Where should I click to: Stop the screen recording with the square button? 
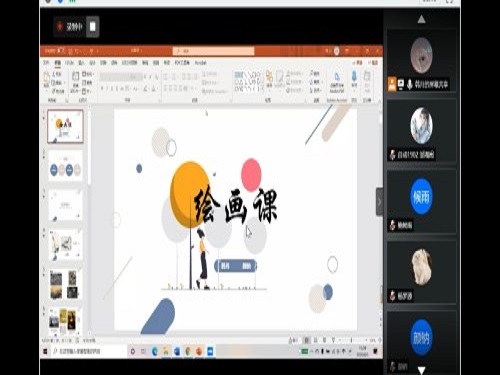pos(93,27)
